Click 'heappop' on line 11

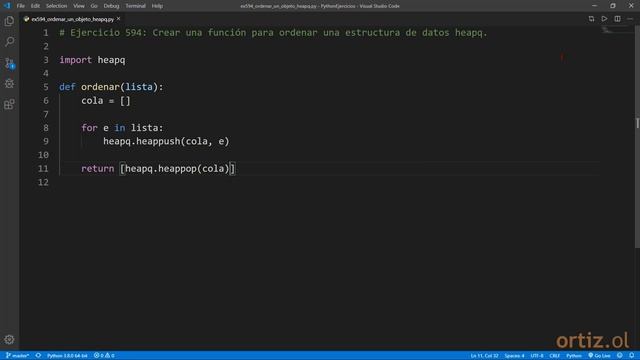177,169
